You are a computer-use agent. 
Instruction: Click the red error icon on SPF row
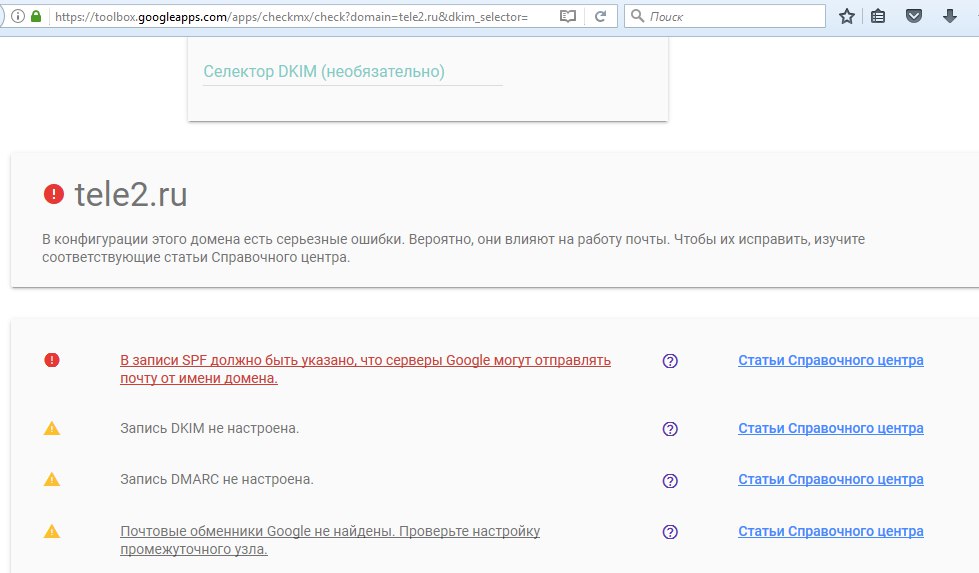pyautogui.click(x=52, y=360)
